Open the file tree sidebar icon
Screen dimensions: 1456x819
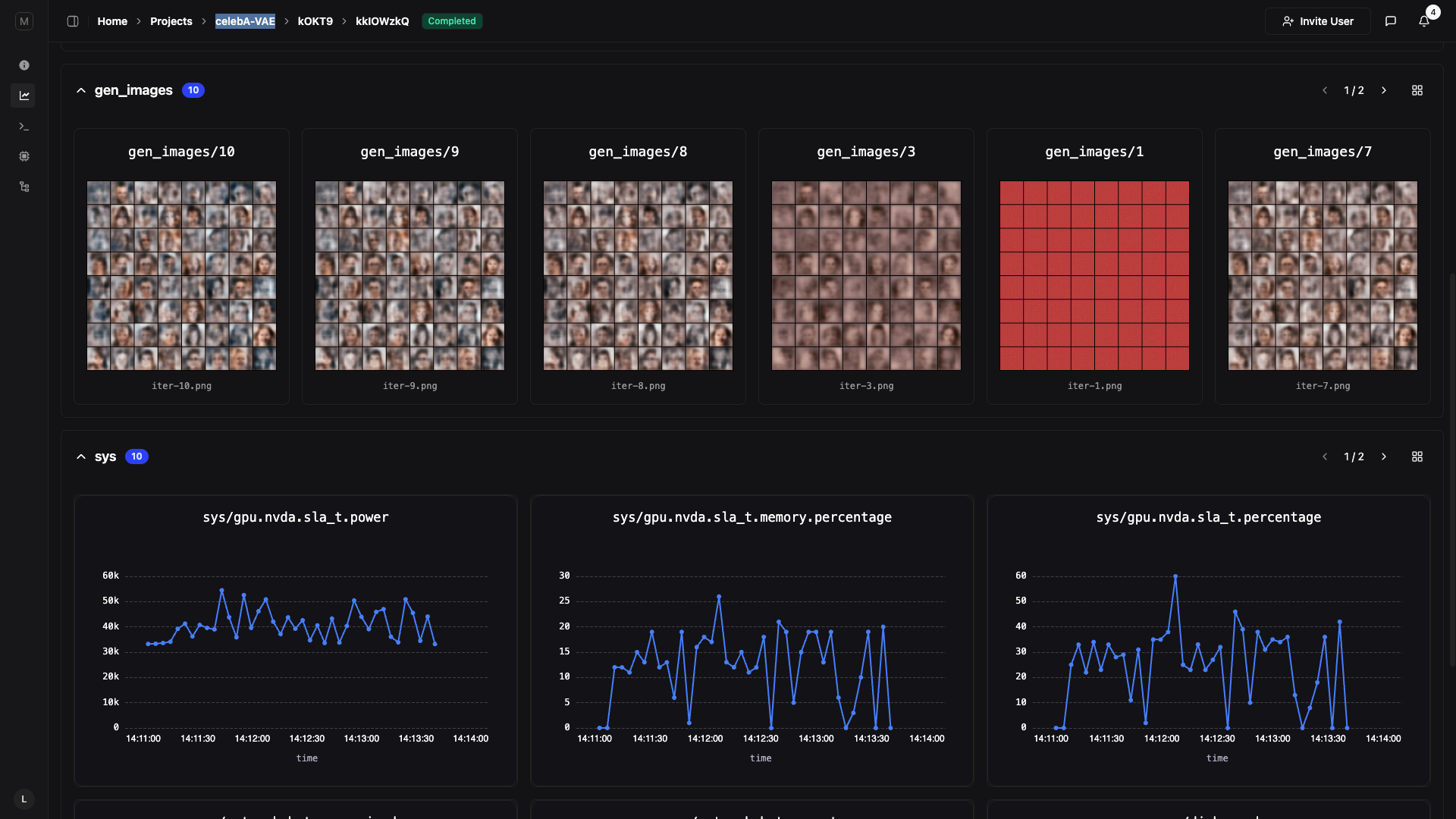click(24, 187)
